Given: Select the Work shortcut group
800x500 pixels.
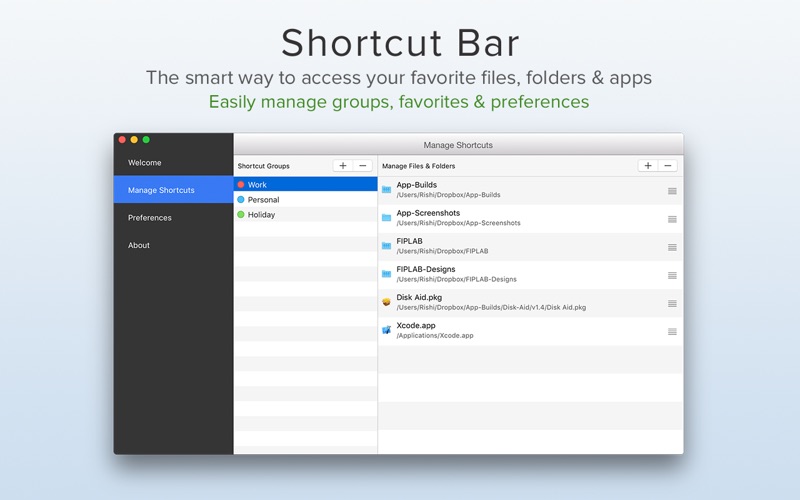Looking at the screenshot, I should tap(306, 185).
